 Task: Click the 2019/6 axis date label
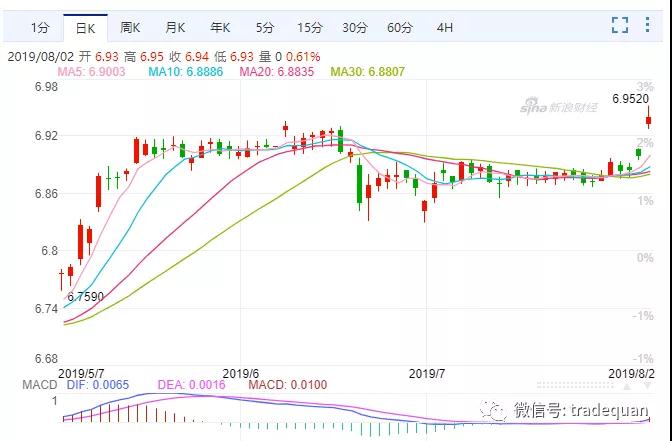241,373
